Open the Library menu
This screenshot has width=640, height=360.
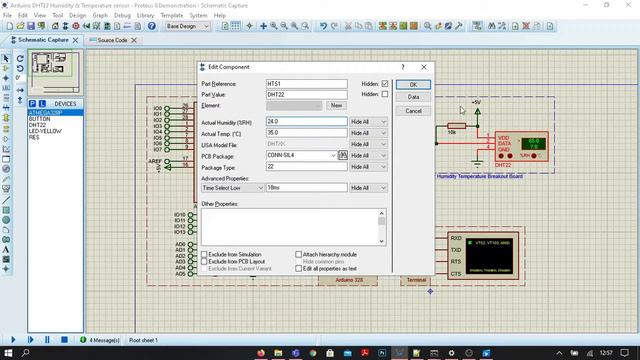[x=145, y=16]
